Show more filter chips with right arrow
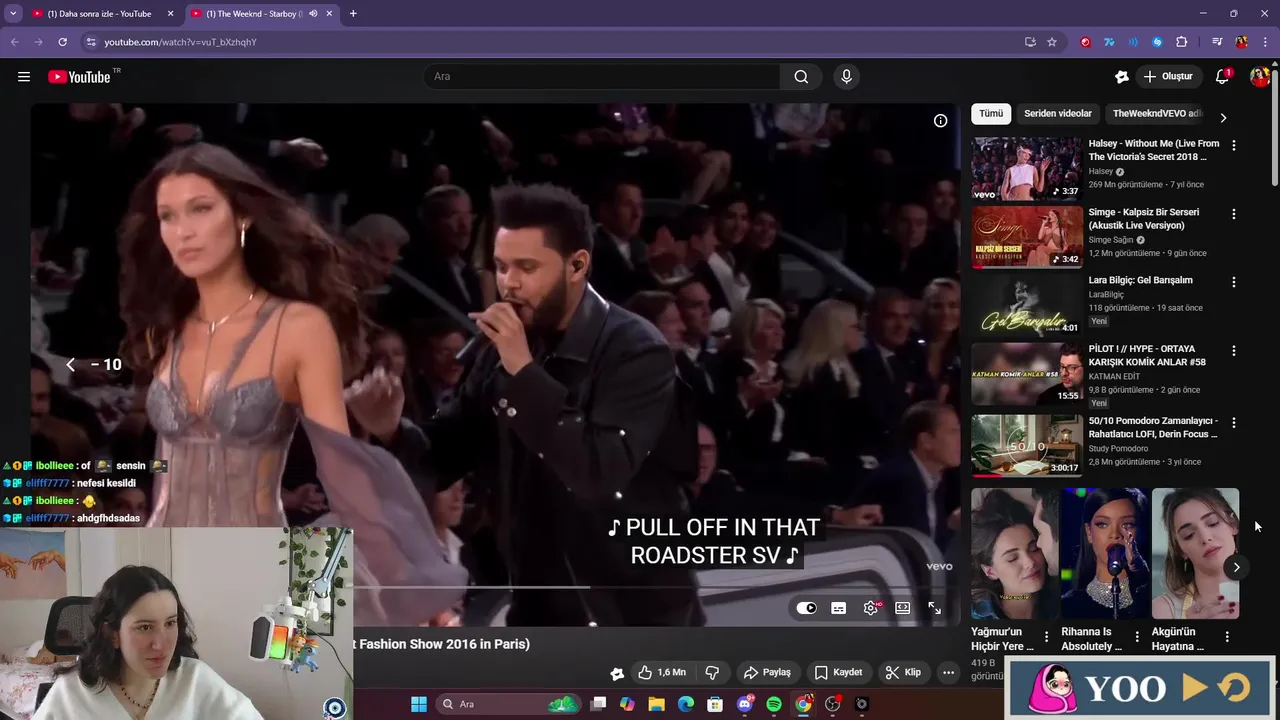The image size is (1280, 720). tap(1222, 117)
